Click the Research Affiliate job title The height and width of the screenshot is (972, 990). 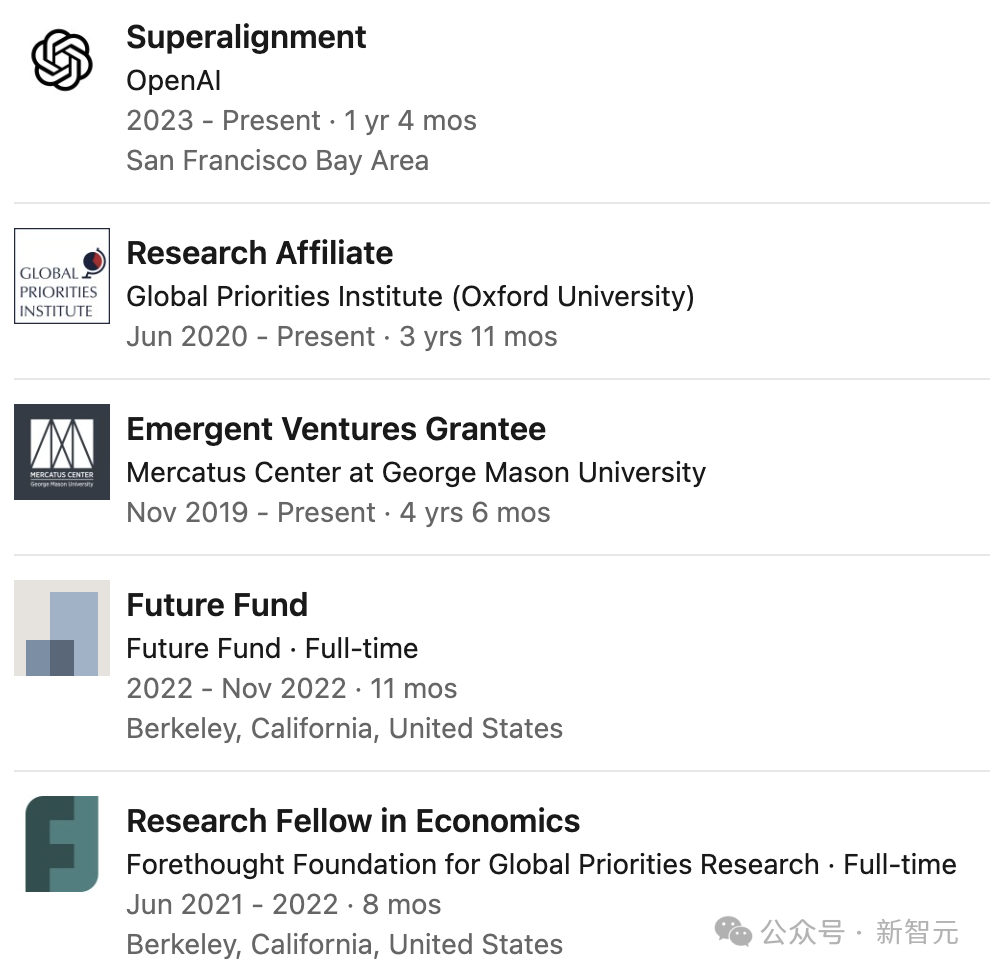coord(260,253)
